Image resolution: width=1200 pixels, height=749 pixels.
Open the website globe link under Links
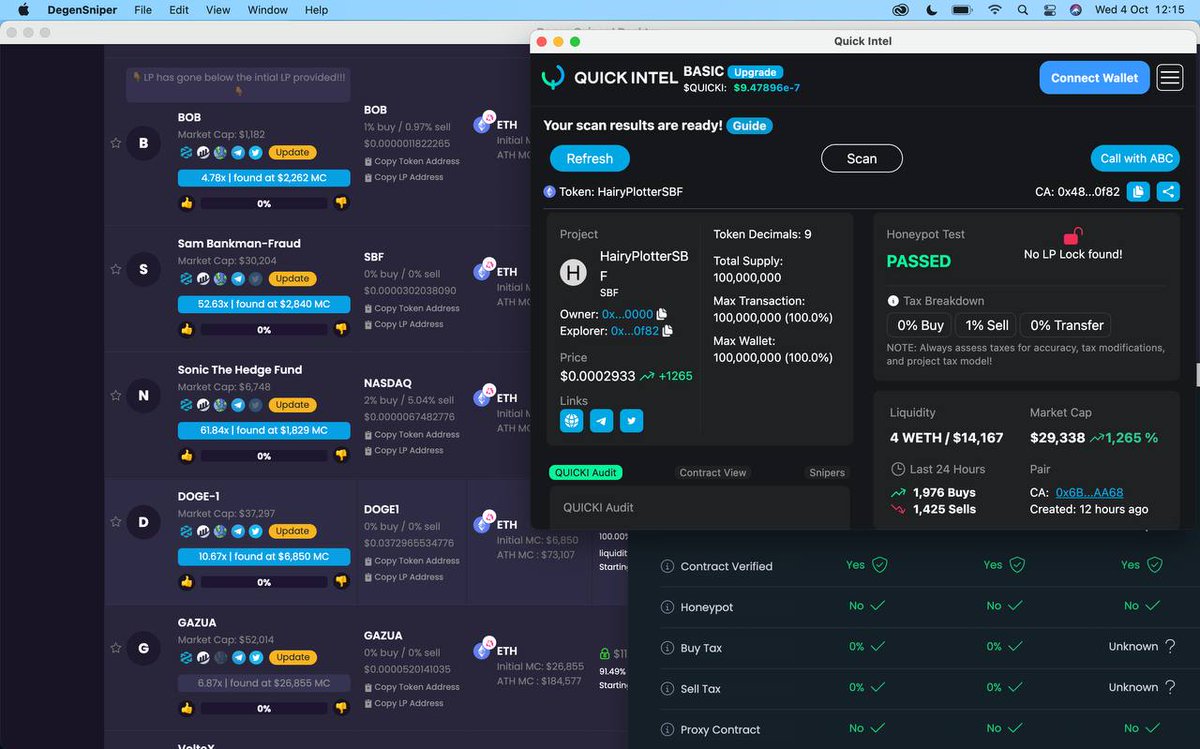pyautogui.click(x=572, y=421)
